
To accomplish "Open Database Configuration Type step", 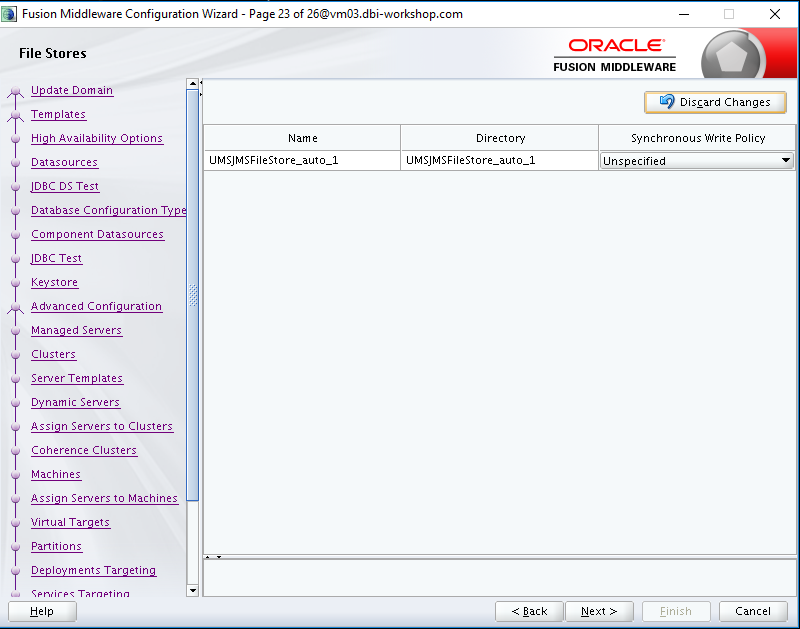I will (108, 210).
